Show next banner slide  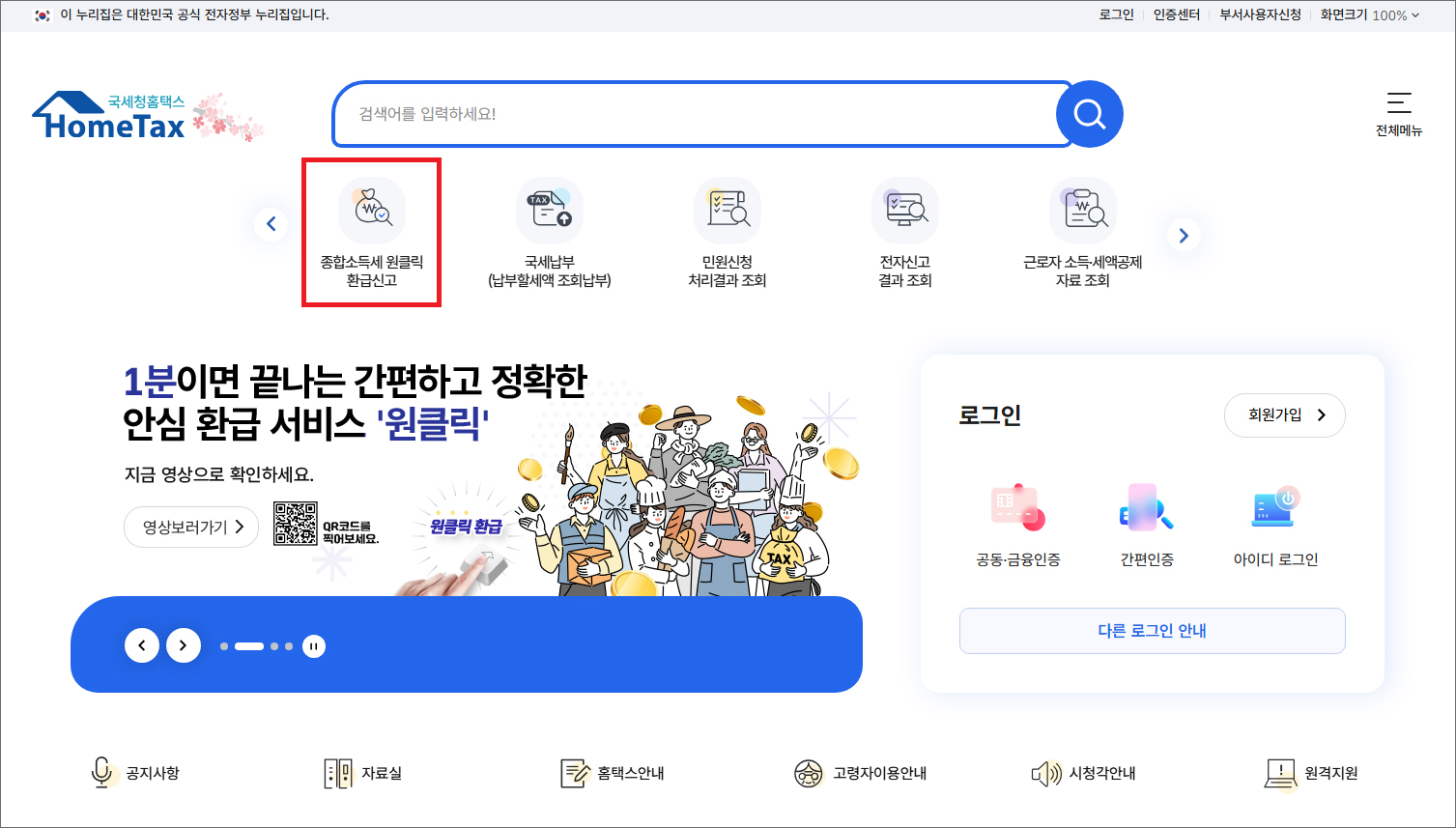184,645
